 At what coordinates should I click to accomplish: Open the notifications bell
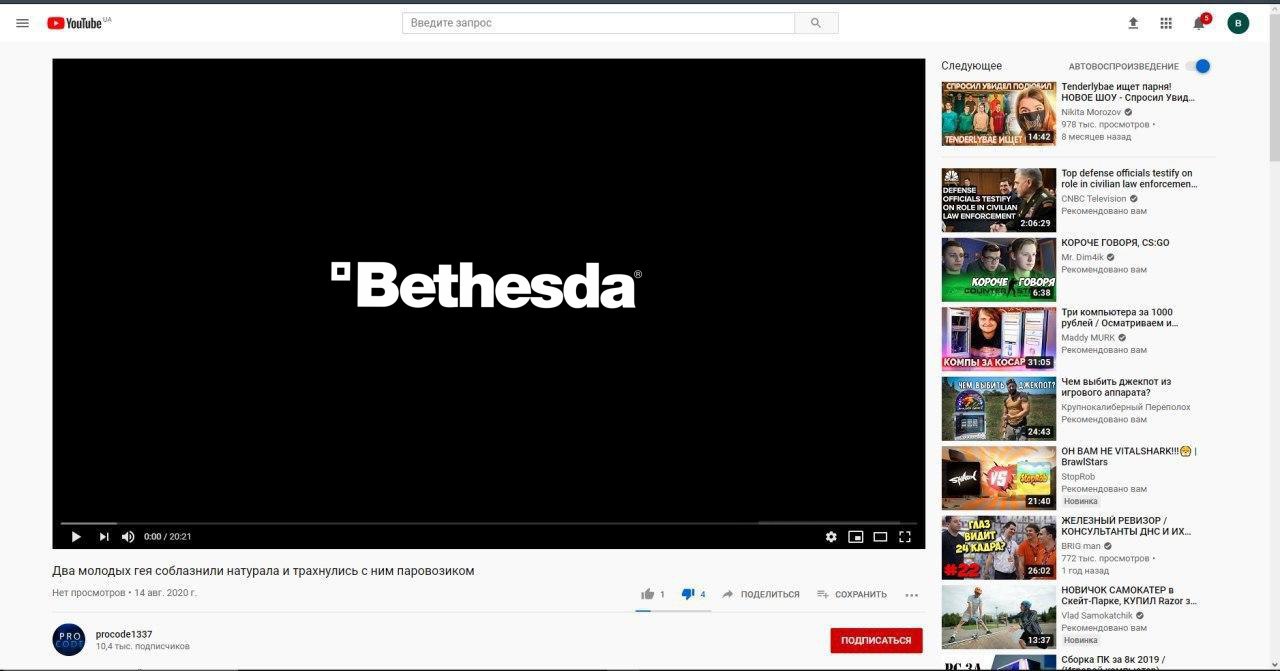1199,23
